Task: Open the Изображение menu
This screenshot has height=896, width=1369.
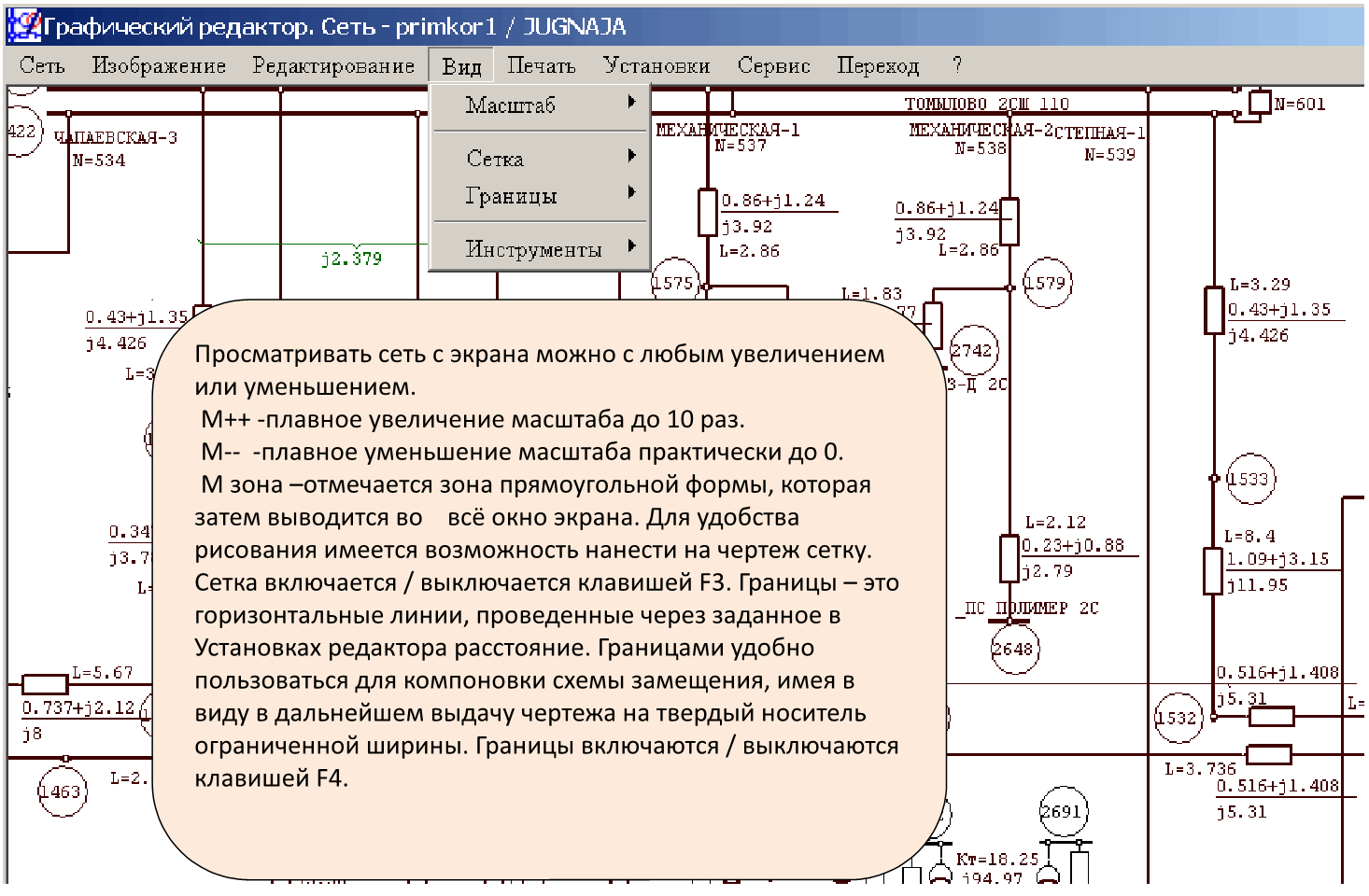Action: tap(159, 66)
